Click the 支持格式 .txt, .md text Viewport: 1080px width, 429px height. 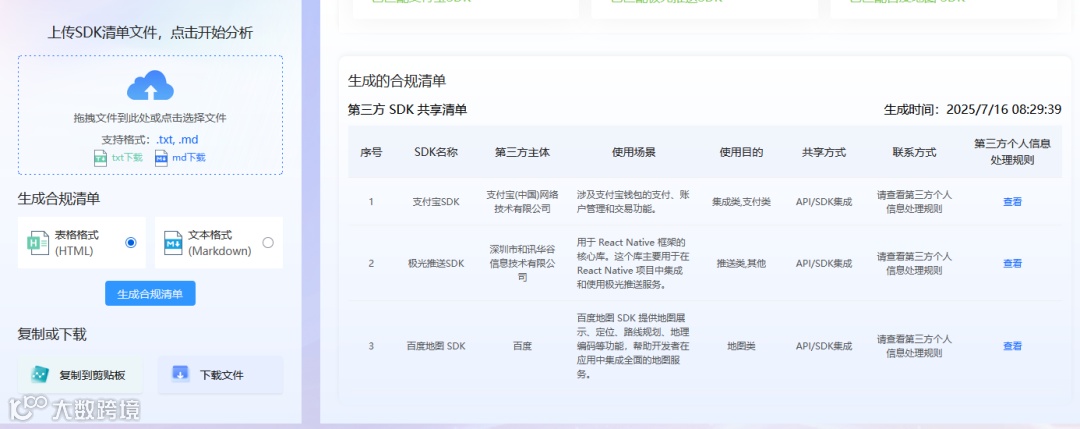click(x=150, y=140)
